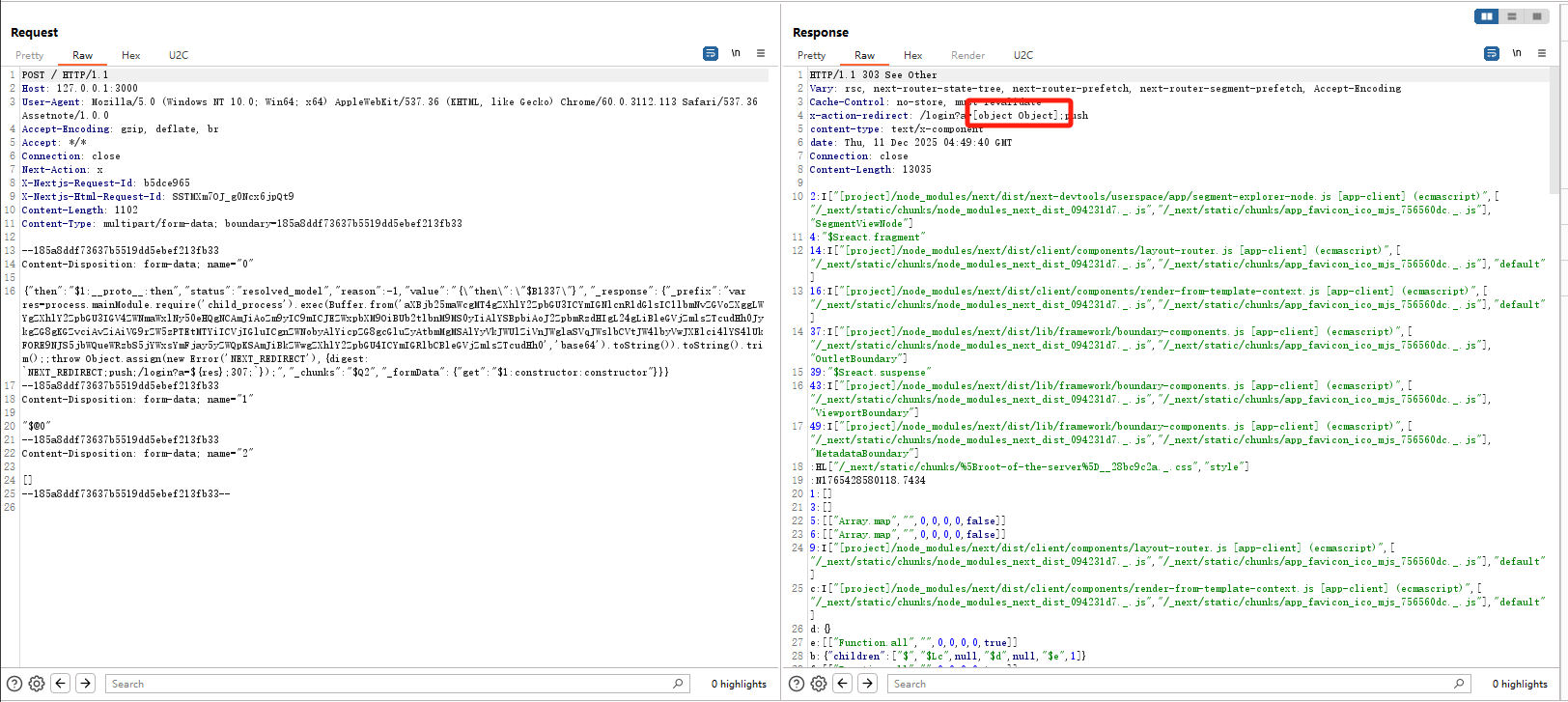Click the "date" header name in Response
The image size is (1568, 702).
822,142
